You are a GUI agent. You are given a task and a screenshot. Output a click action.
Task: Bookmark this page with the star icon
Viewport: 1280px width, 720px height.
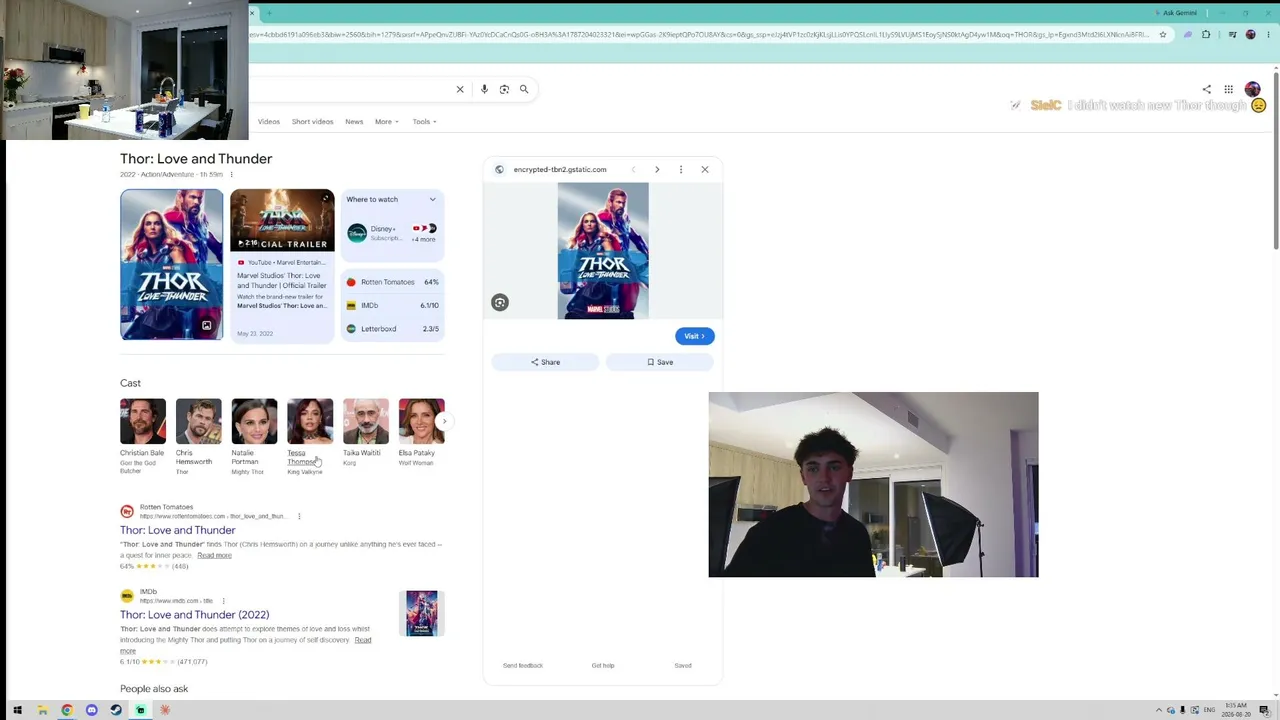[1162, 35]
